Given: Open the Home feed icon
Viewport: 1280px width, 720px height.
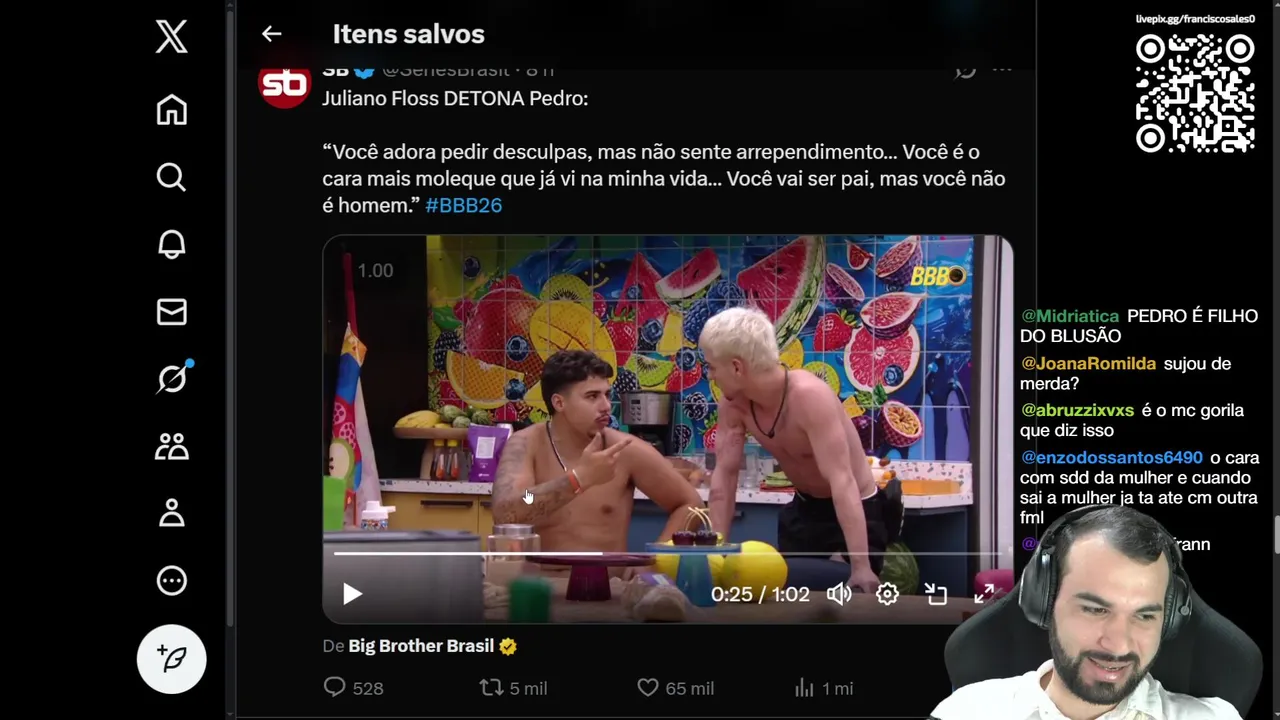Looking at the screenshot, I should point(172,110).
